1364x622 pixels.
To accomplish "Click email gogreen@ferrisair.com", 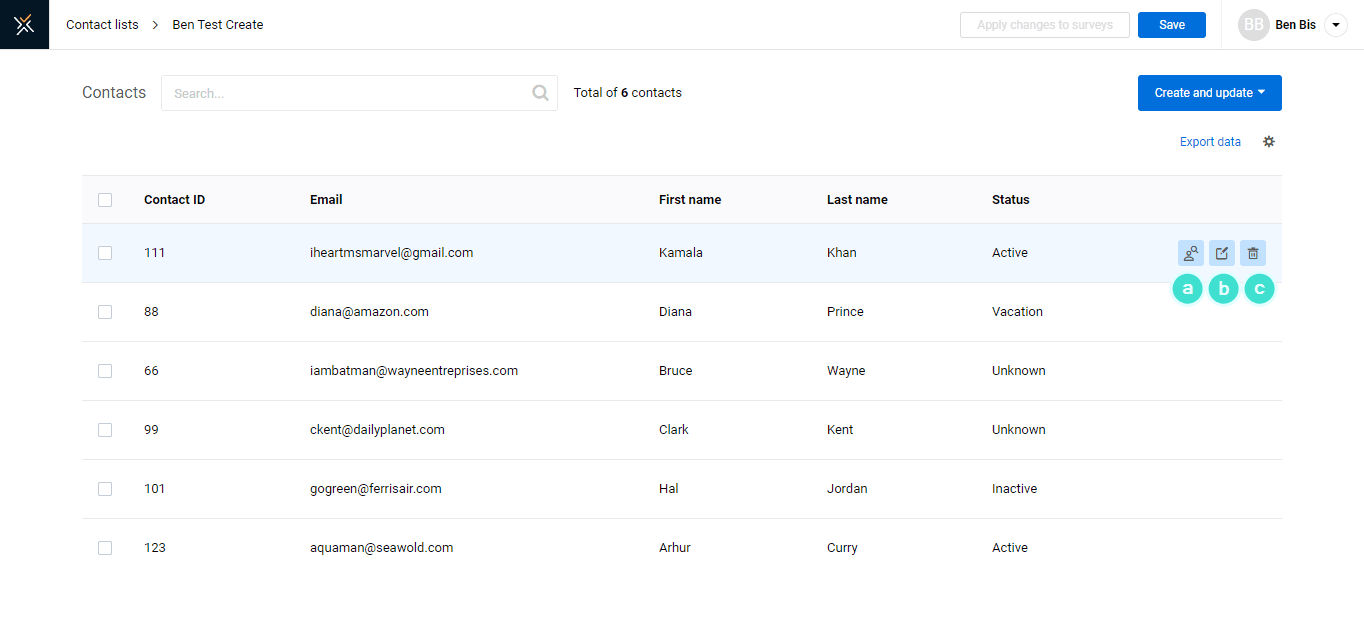I will [x=376, y=489].
